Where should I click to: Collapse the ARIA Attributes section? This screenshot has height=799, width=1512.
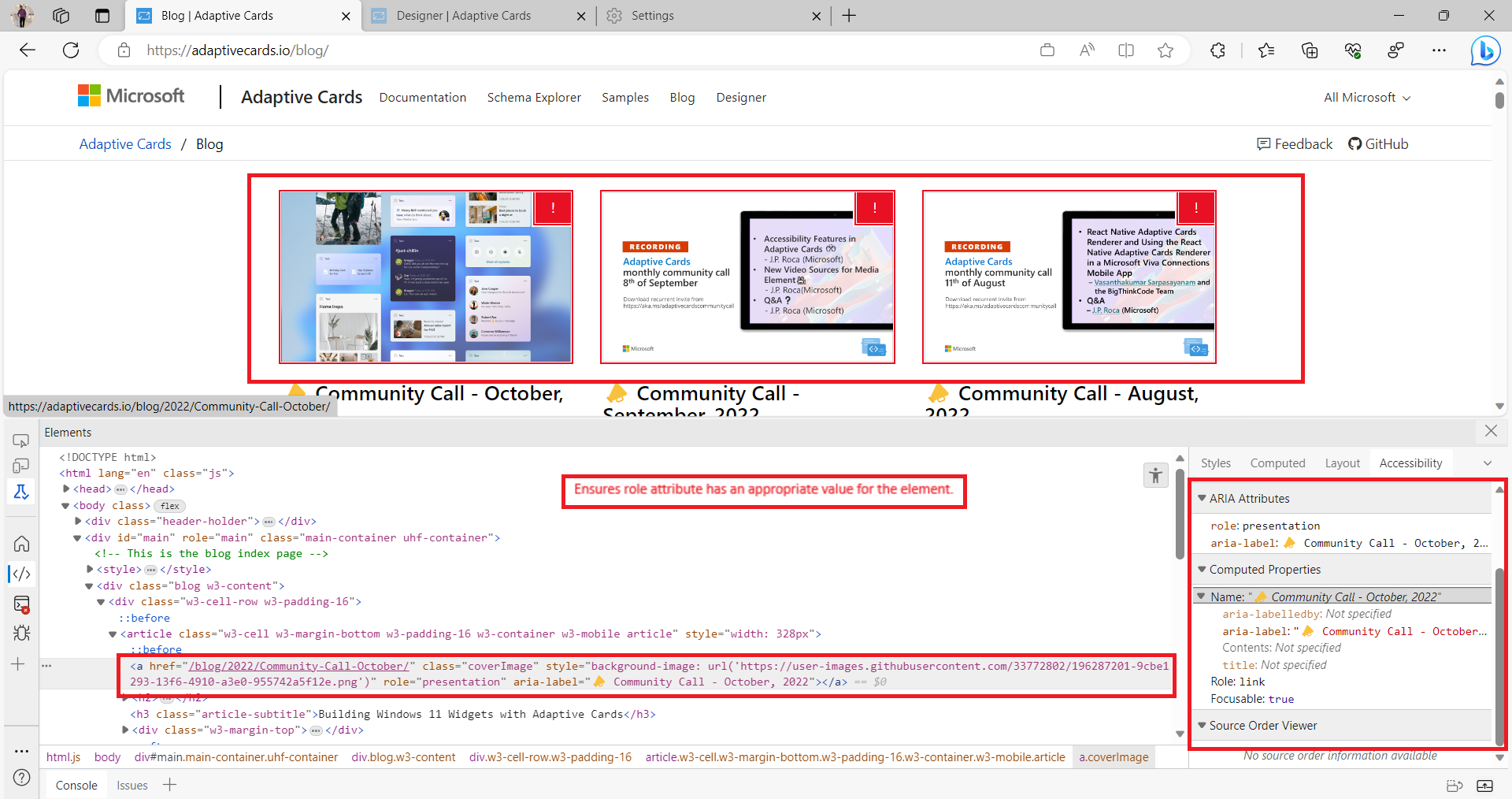(x=1203, y=497)
